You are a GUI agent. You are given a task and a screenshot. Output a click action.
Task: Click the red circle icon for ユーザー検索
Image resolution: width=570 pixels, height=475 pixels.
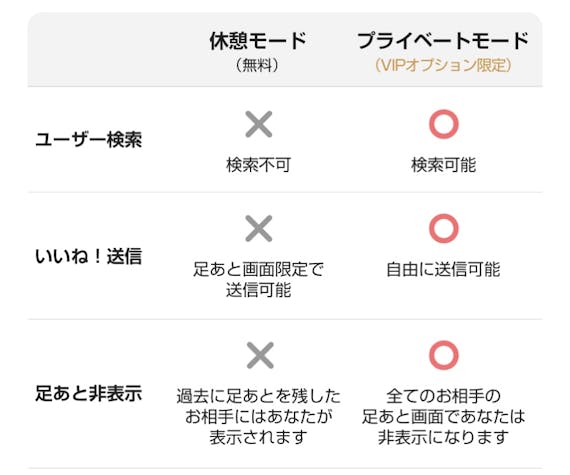click(x=443, y=124)
